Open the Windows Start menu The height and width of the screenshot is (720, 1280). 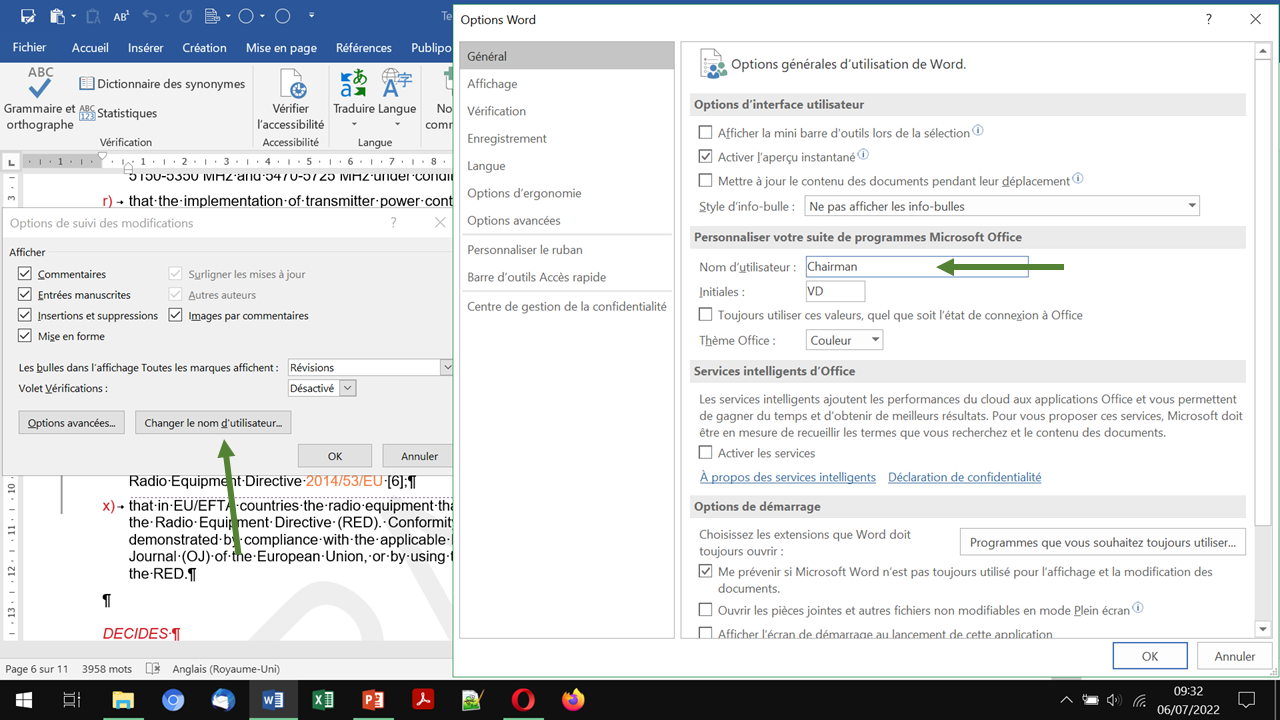point(23,700)
